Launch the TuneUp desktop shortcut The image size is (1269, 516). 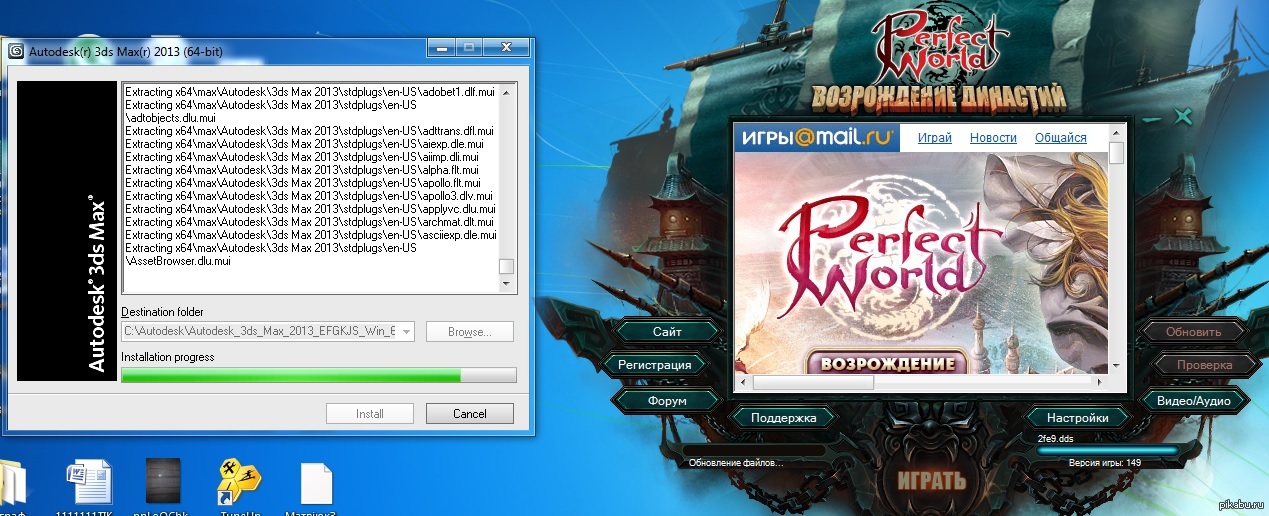click(x=240, y=483)
